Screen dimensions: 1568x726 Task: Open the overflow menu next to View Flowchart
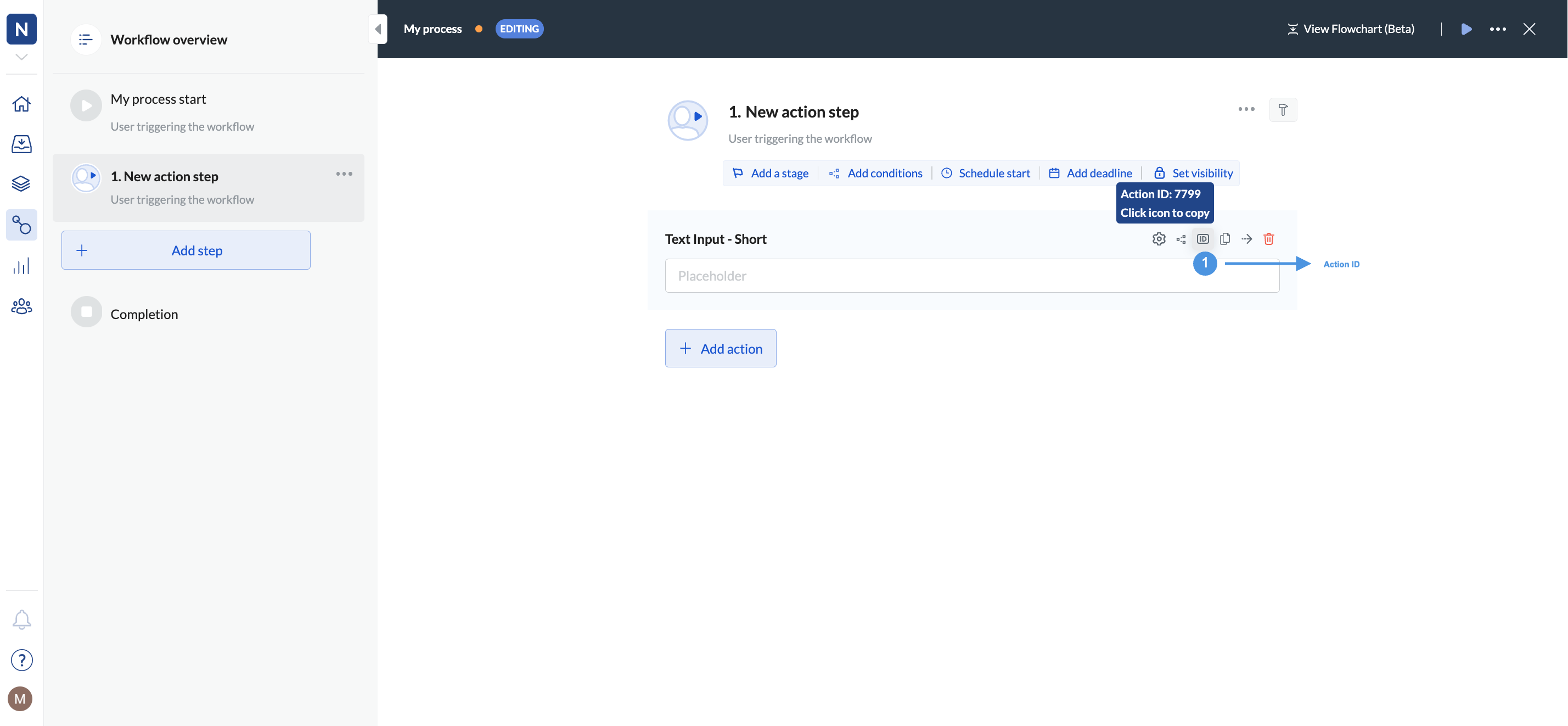click(x=1498, y=29)
